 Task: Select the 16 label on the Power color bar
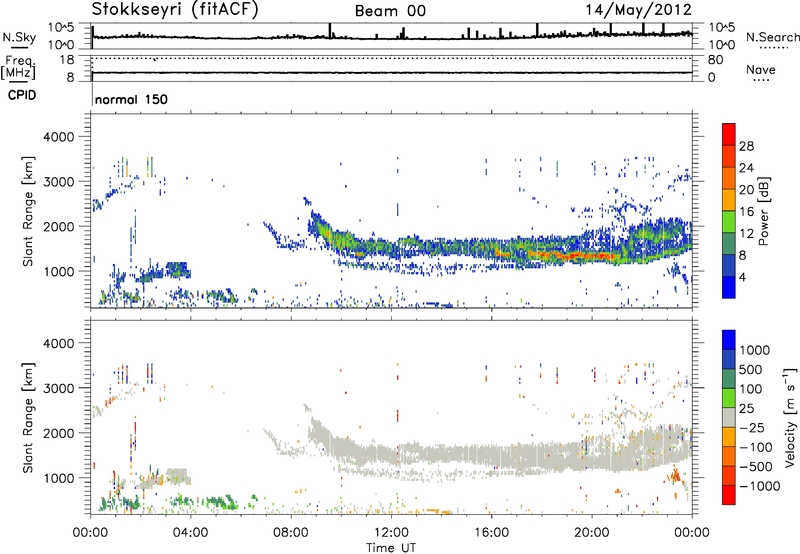coord(746,212)
